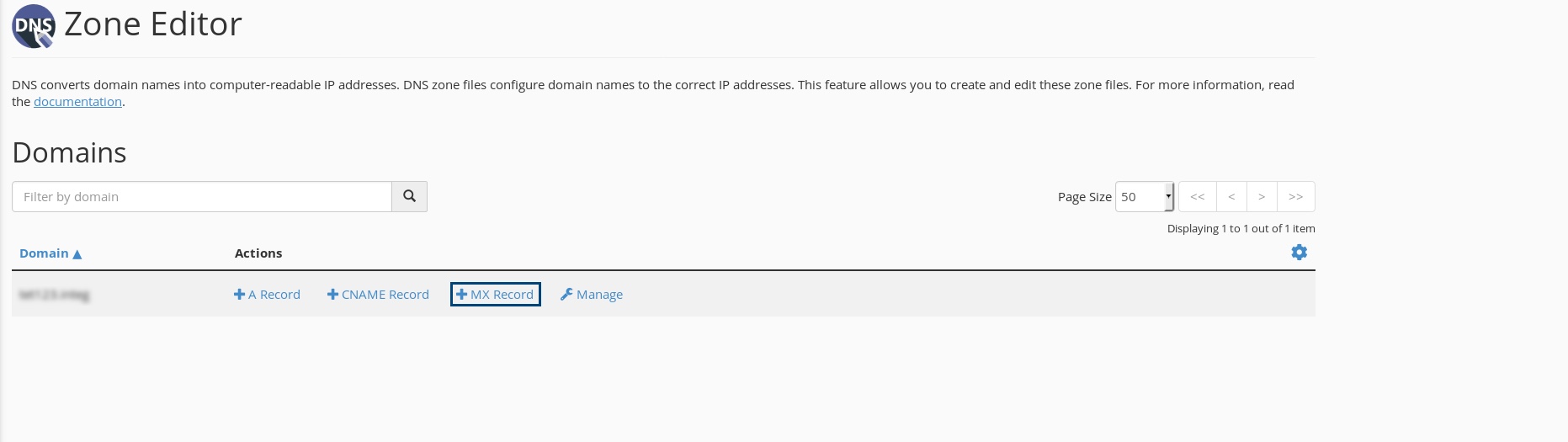Click the Zone Editor page title
Viewport: 1568px width, 442px height.
pyautogui.click(x=152, y=24)
